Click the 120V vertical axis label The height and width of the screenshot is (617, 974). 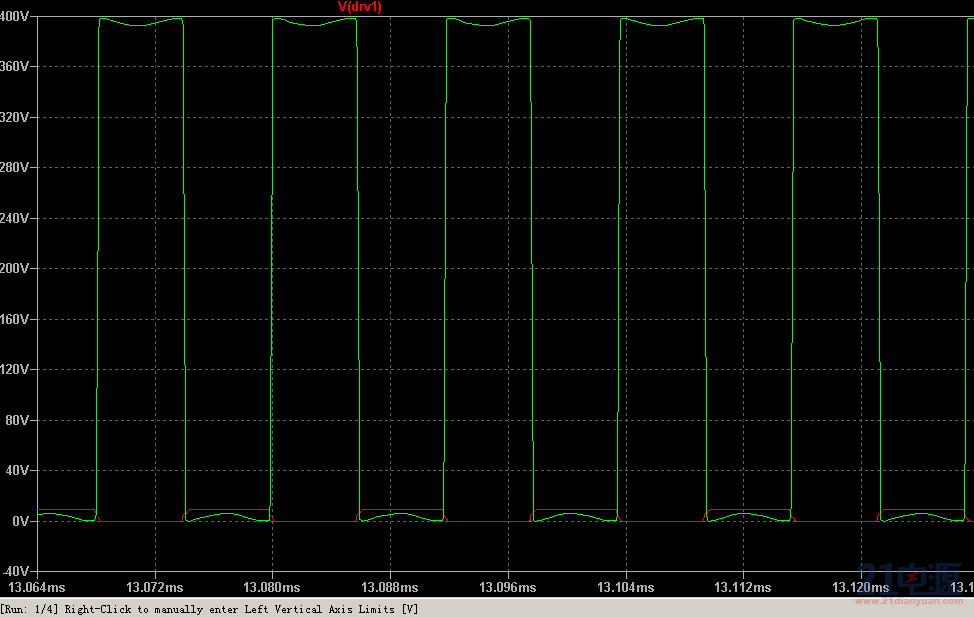click(14, 370)
